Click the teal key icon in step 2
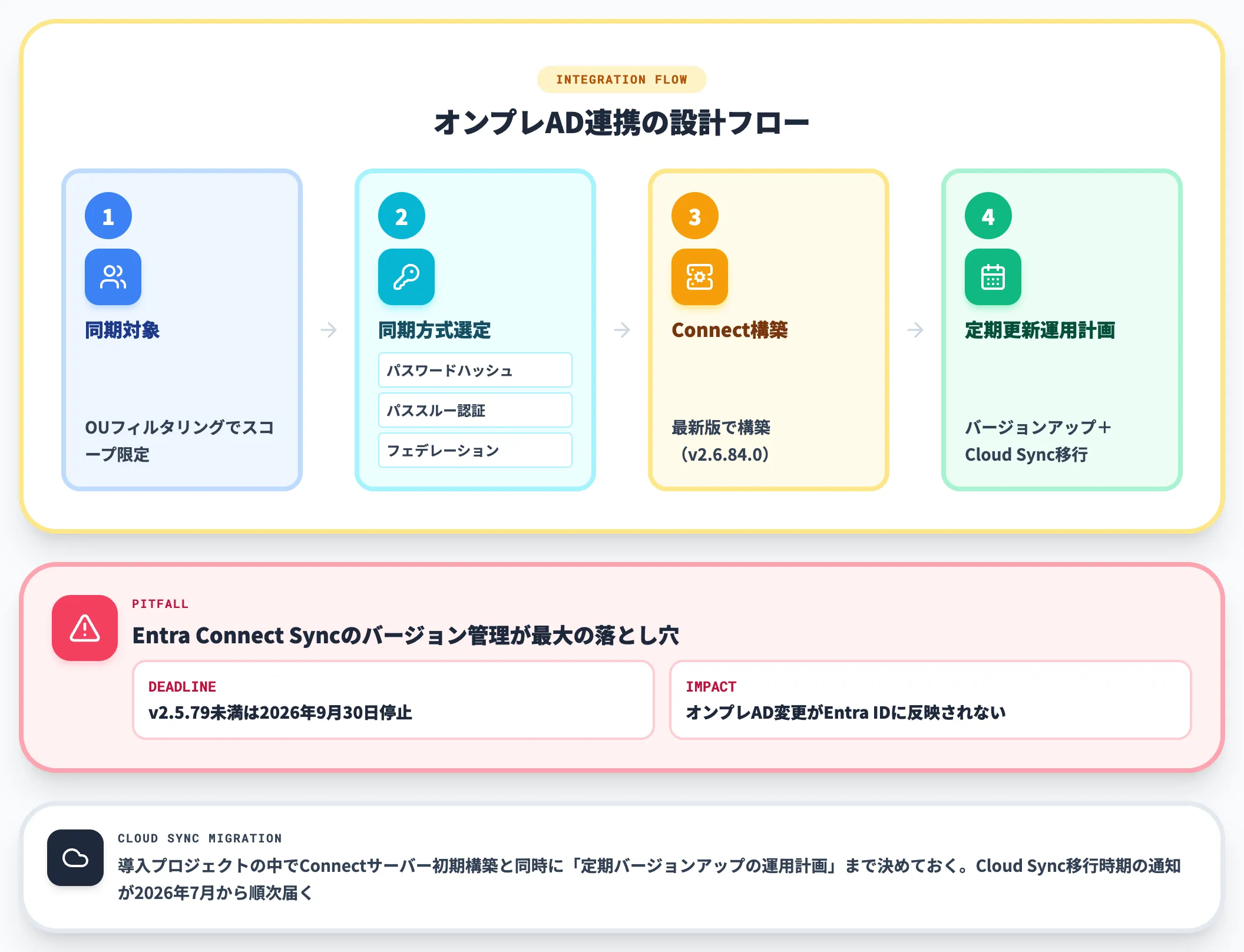 click(406, 277)
